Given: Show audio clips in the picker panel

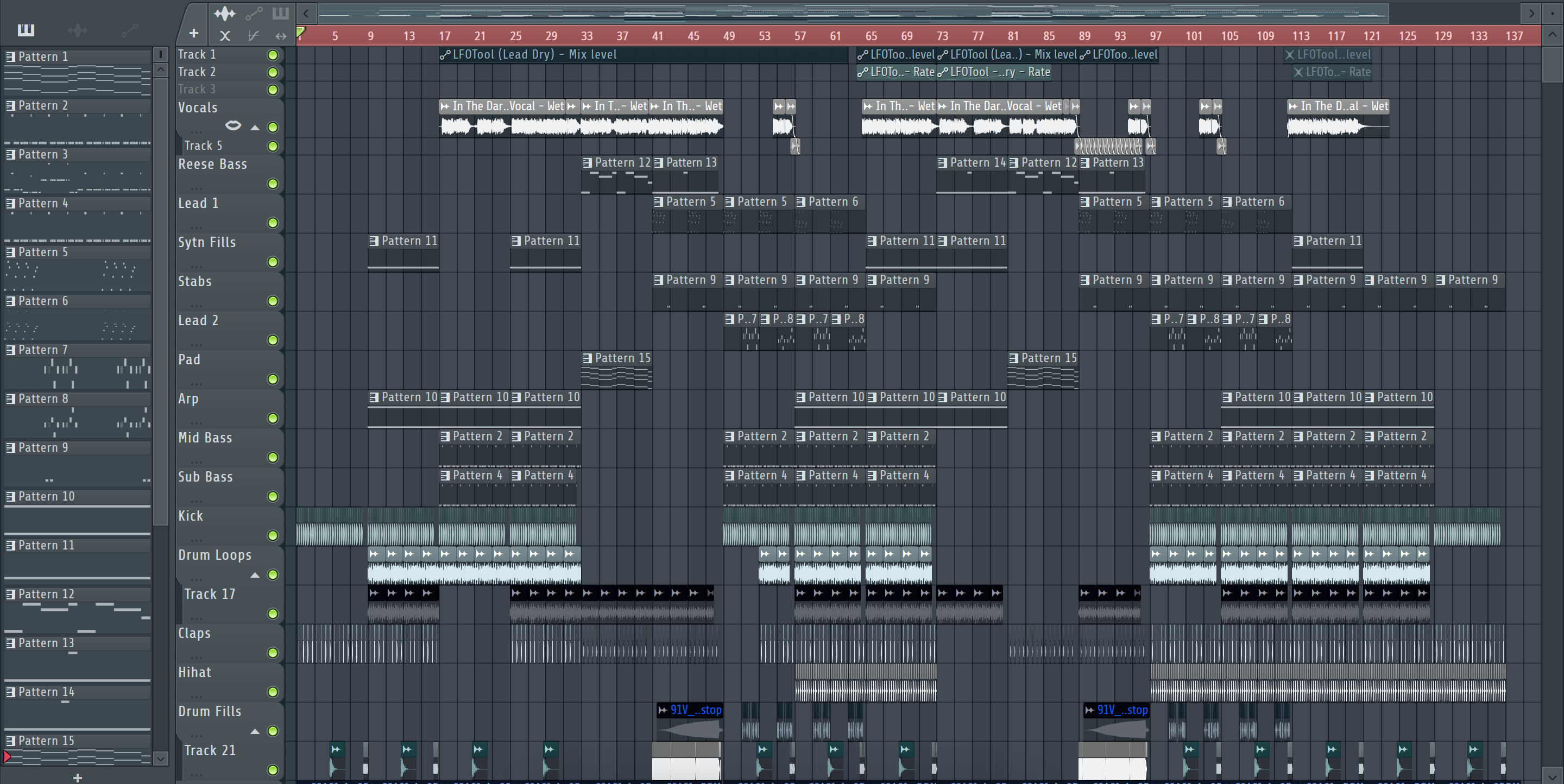Looking at the screenshot, I should tap(78, 30).
